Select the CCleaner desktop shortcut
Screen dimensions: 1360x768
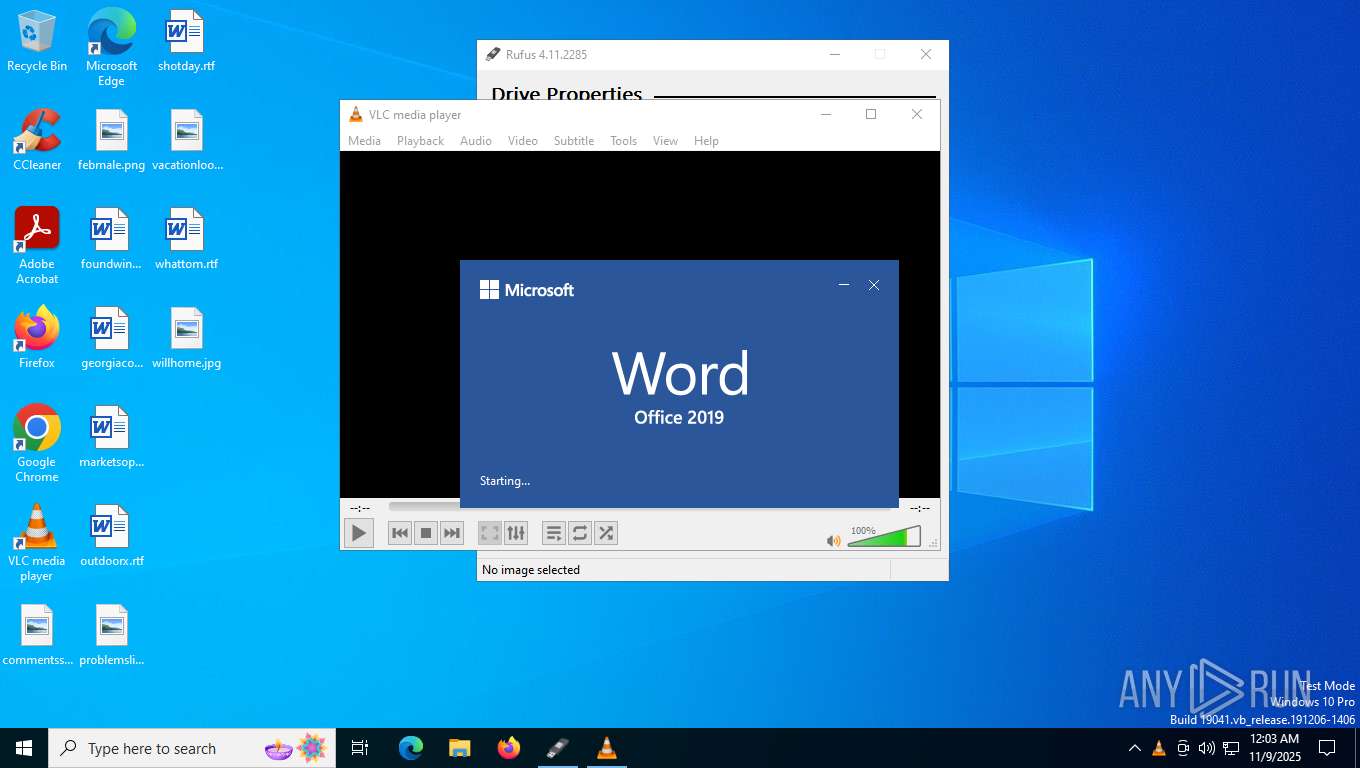point(37,140)
